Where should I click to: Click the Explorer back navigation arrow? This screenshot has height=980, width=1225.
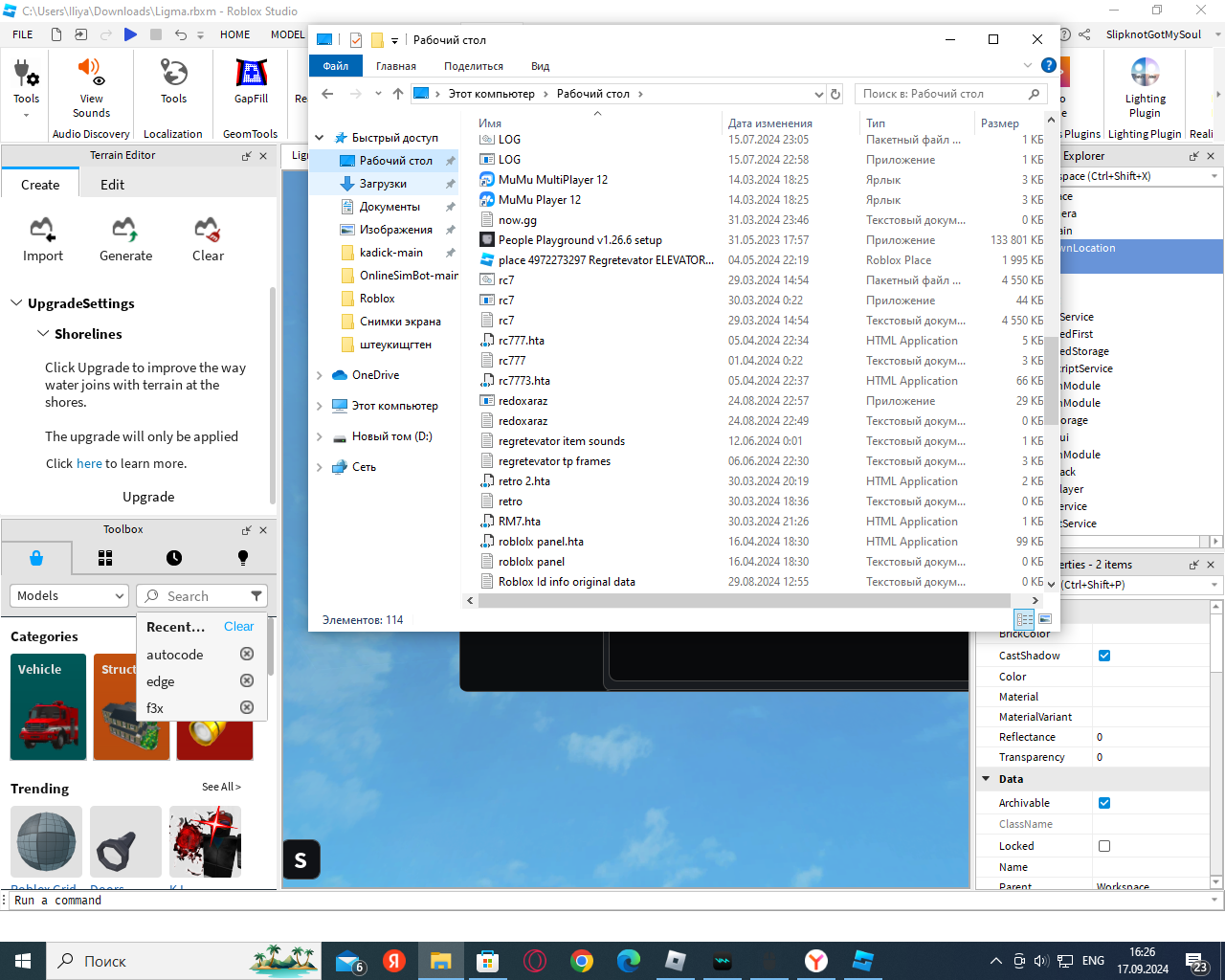coord(327,94)
